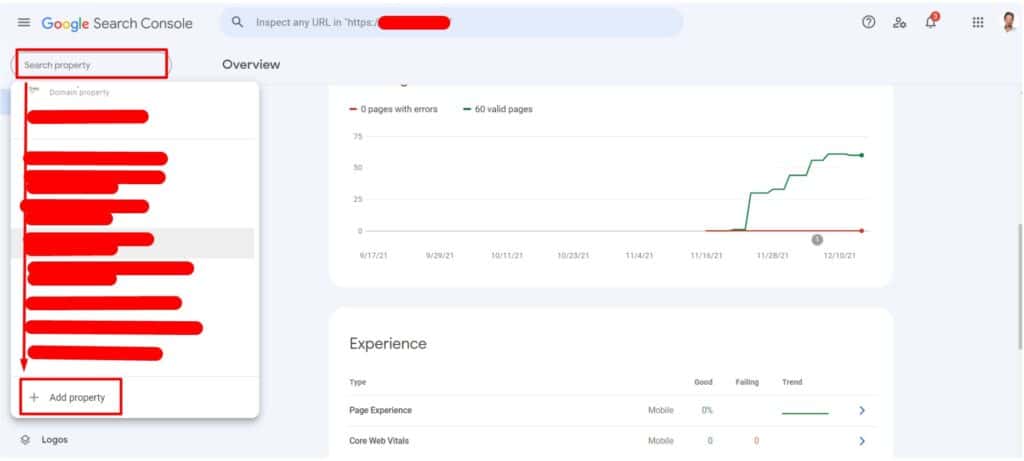This screenshot has height=461, width=1024.
Task: Open the Help question mark icon
Action: point(869,22)
